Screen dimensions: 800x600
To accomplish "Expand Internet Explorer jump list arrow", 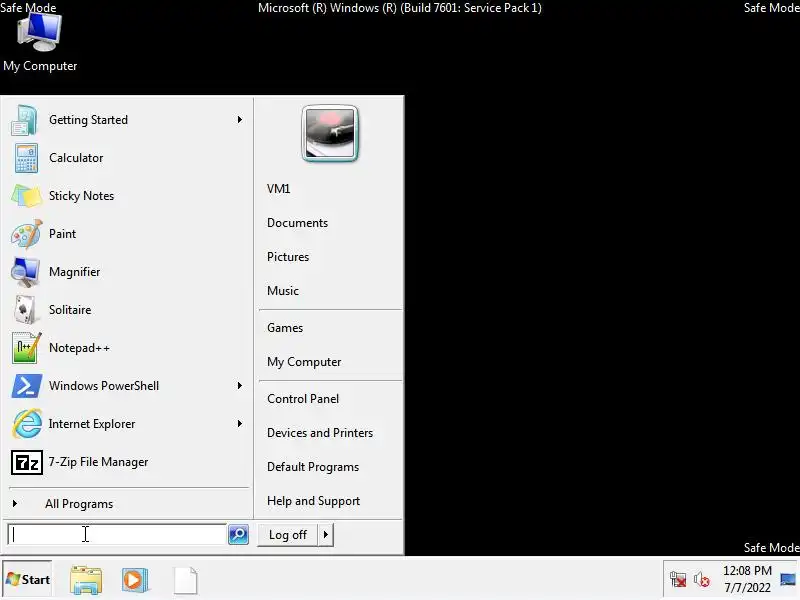I will tap(240, 423).
